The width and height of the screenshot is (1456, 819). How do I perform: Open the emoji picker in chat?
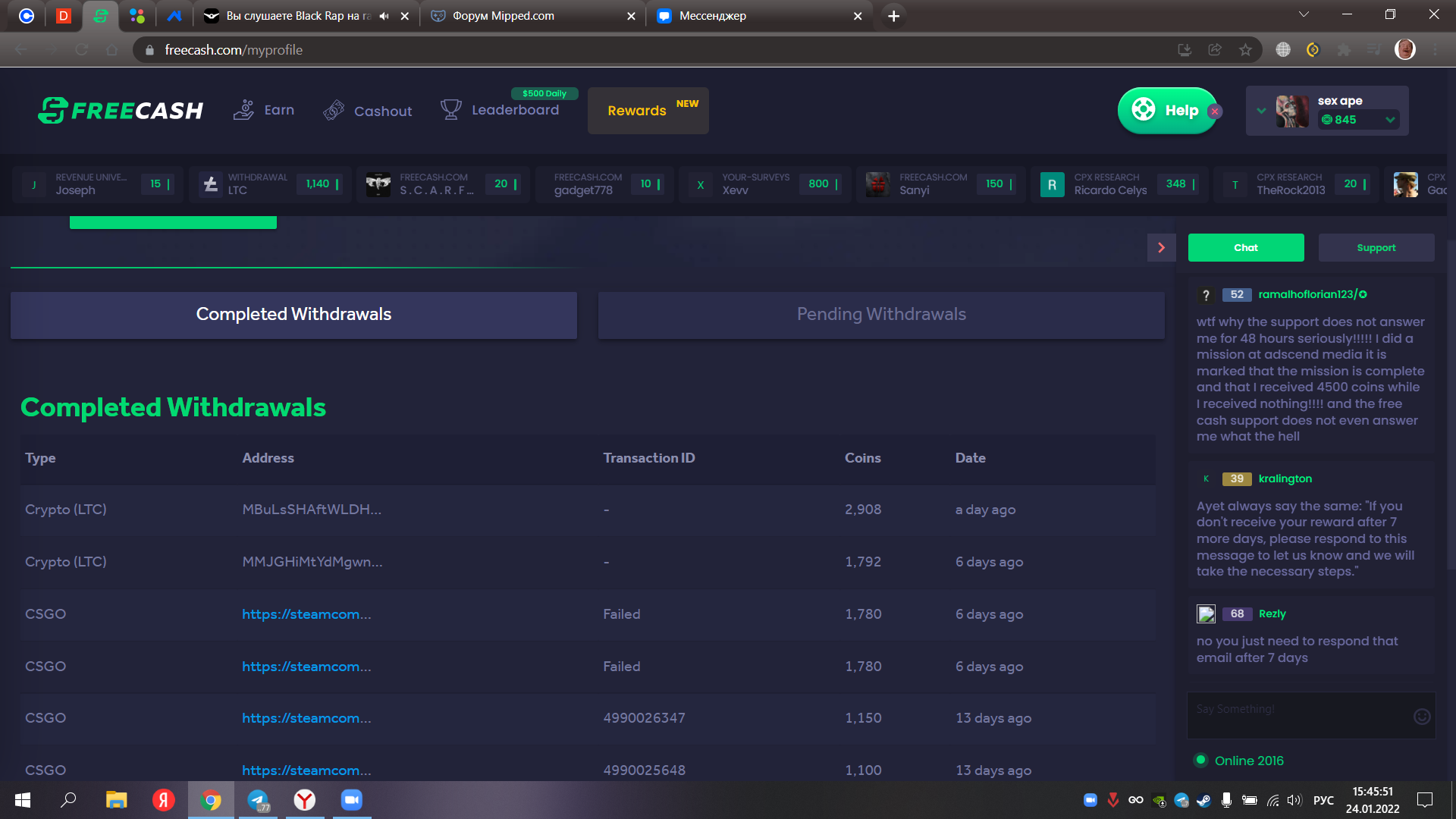click(1422, 716)
